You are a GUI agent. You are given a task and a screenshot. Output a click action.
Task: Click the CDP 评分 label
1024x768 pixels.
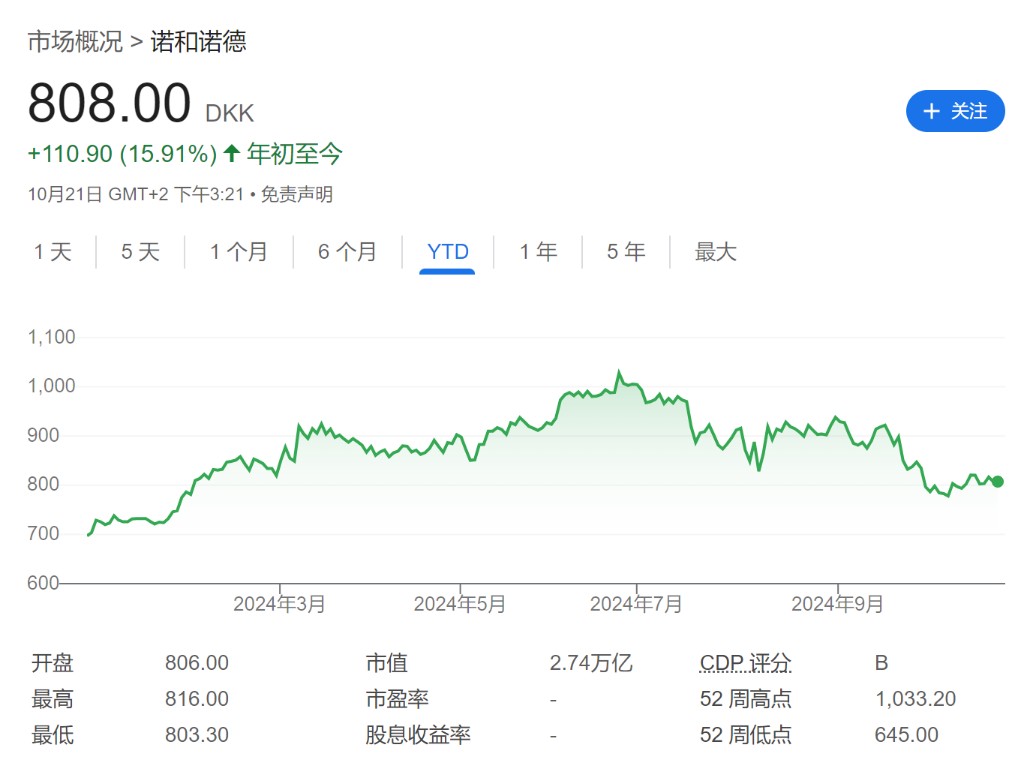[745, 663]
